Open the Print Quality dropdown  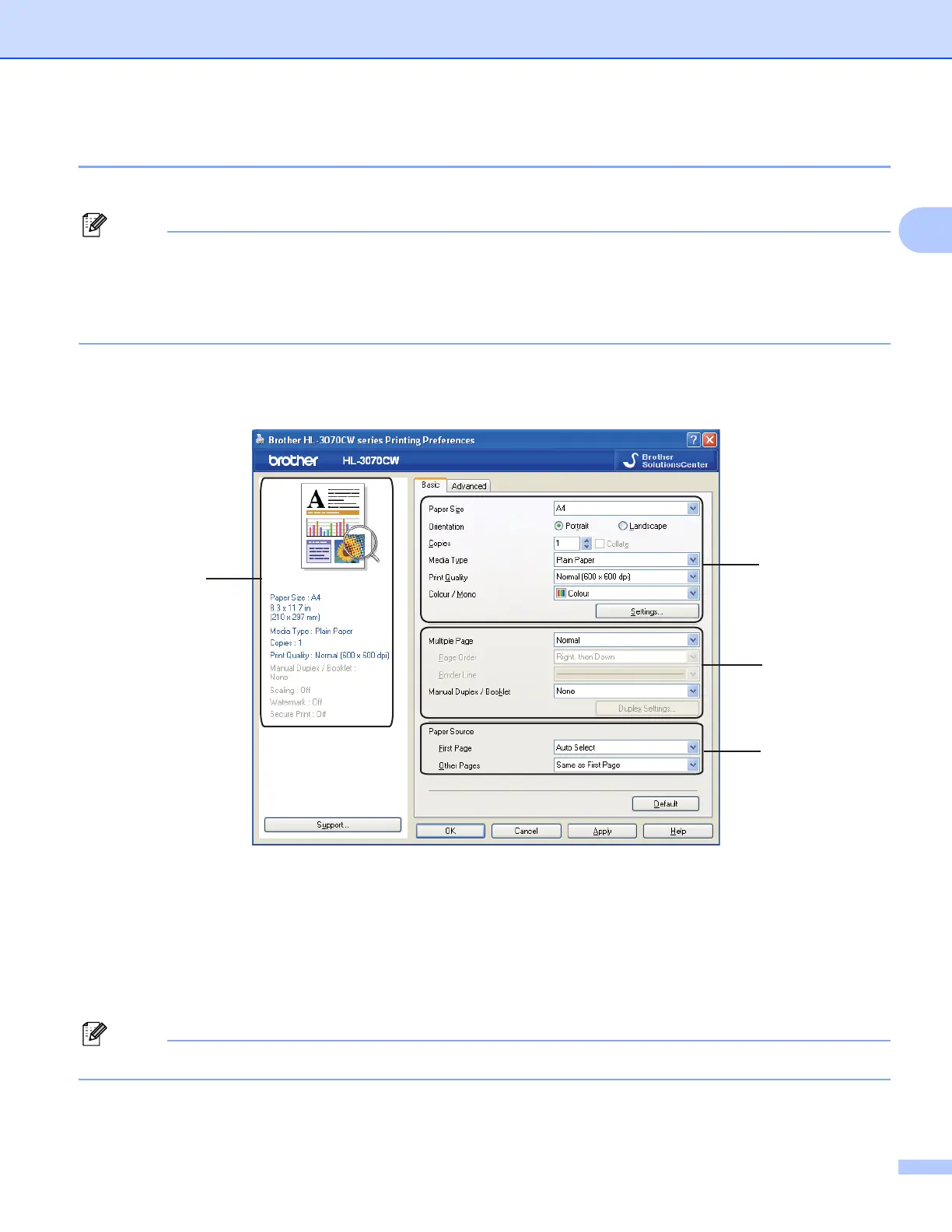(x=626, y=576)
